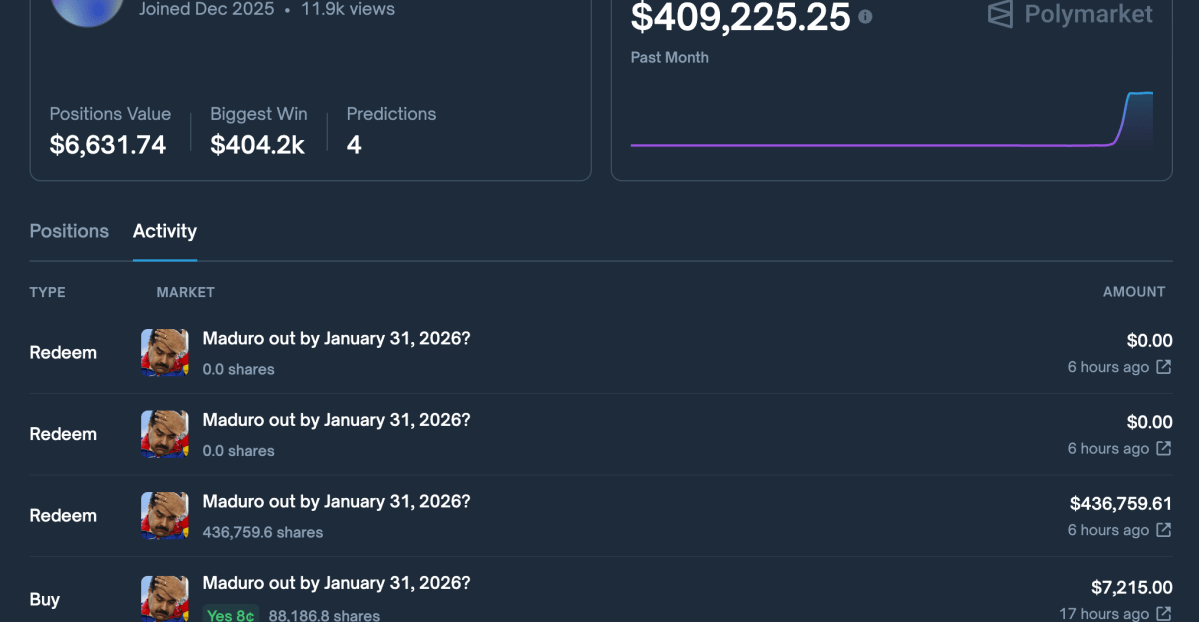Select the Activity tab
Viewport: 1199px width, 622px height.
pyautogui.click(x=164, y=231)
